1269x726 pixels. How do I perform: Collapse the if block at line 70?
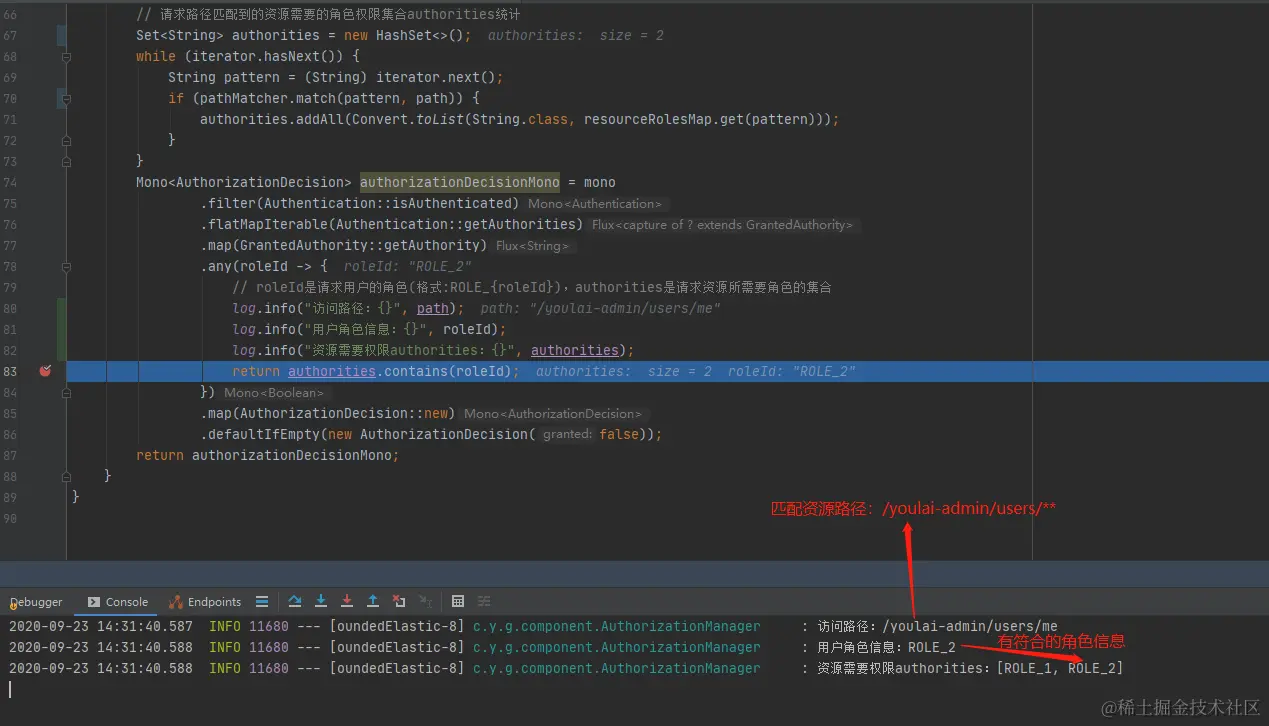click(x=67, y=99)
